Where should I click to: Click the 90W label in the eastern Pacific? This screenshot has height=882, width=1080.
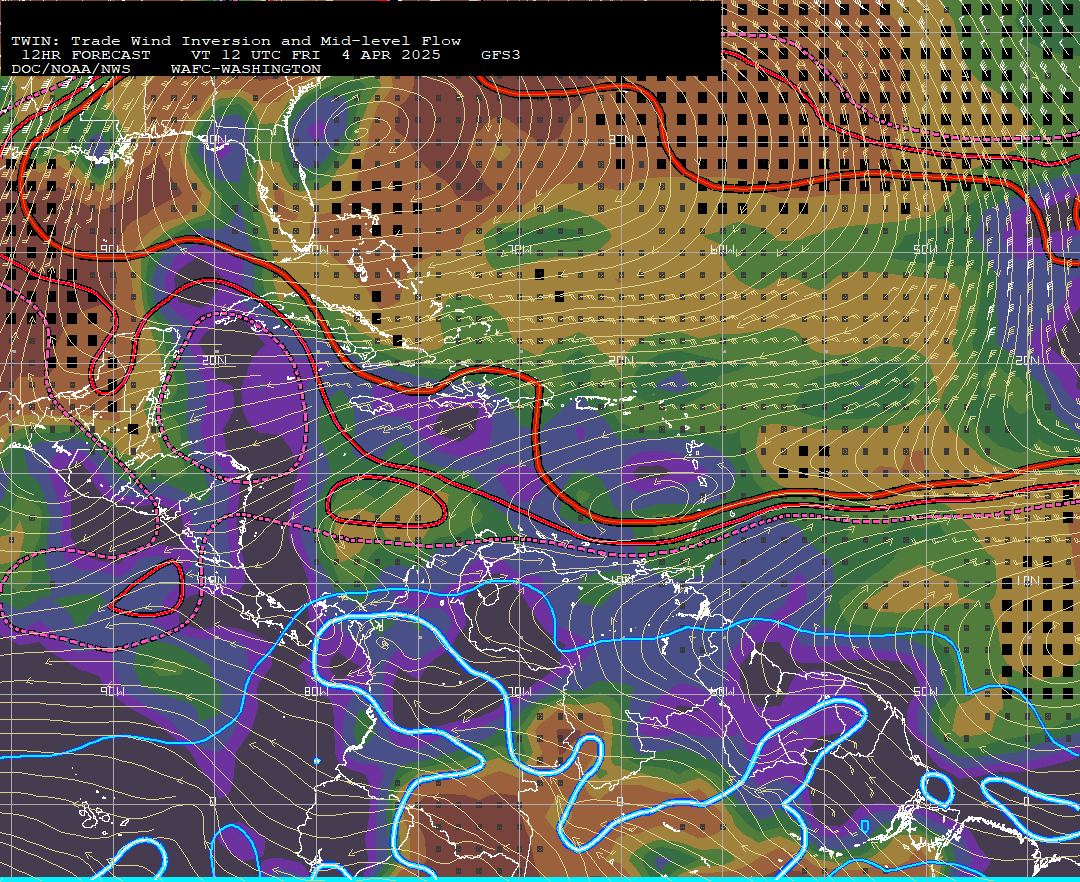coord(112,691)
